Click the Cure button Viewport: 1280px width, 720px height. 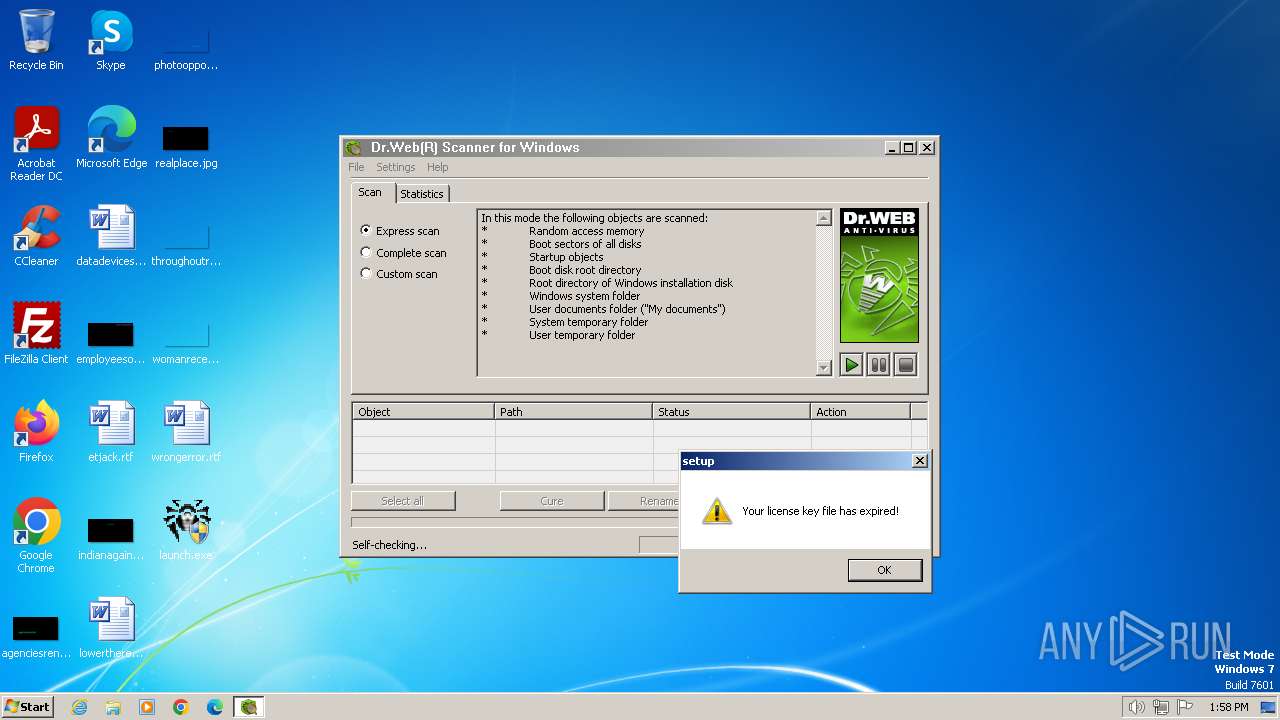552,501
